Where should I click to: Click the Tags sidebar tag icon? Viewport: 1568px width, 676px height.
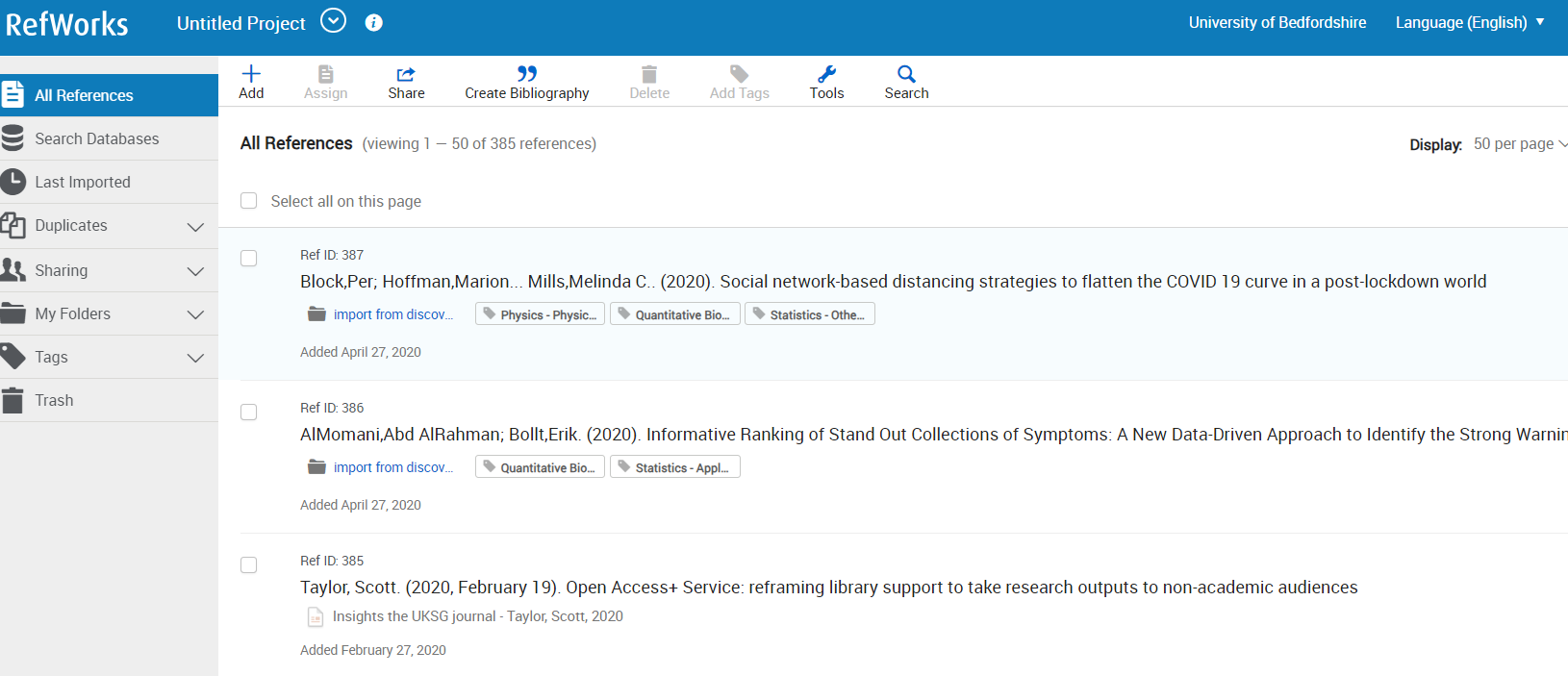(x=13, y=357)
